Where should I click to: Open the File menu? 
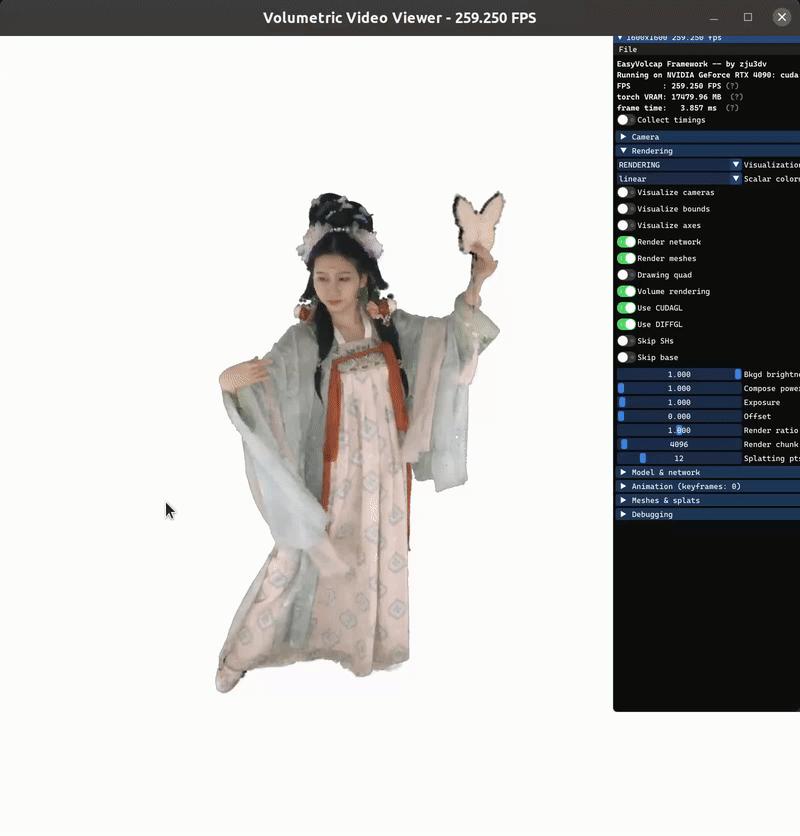point(628,50)
